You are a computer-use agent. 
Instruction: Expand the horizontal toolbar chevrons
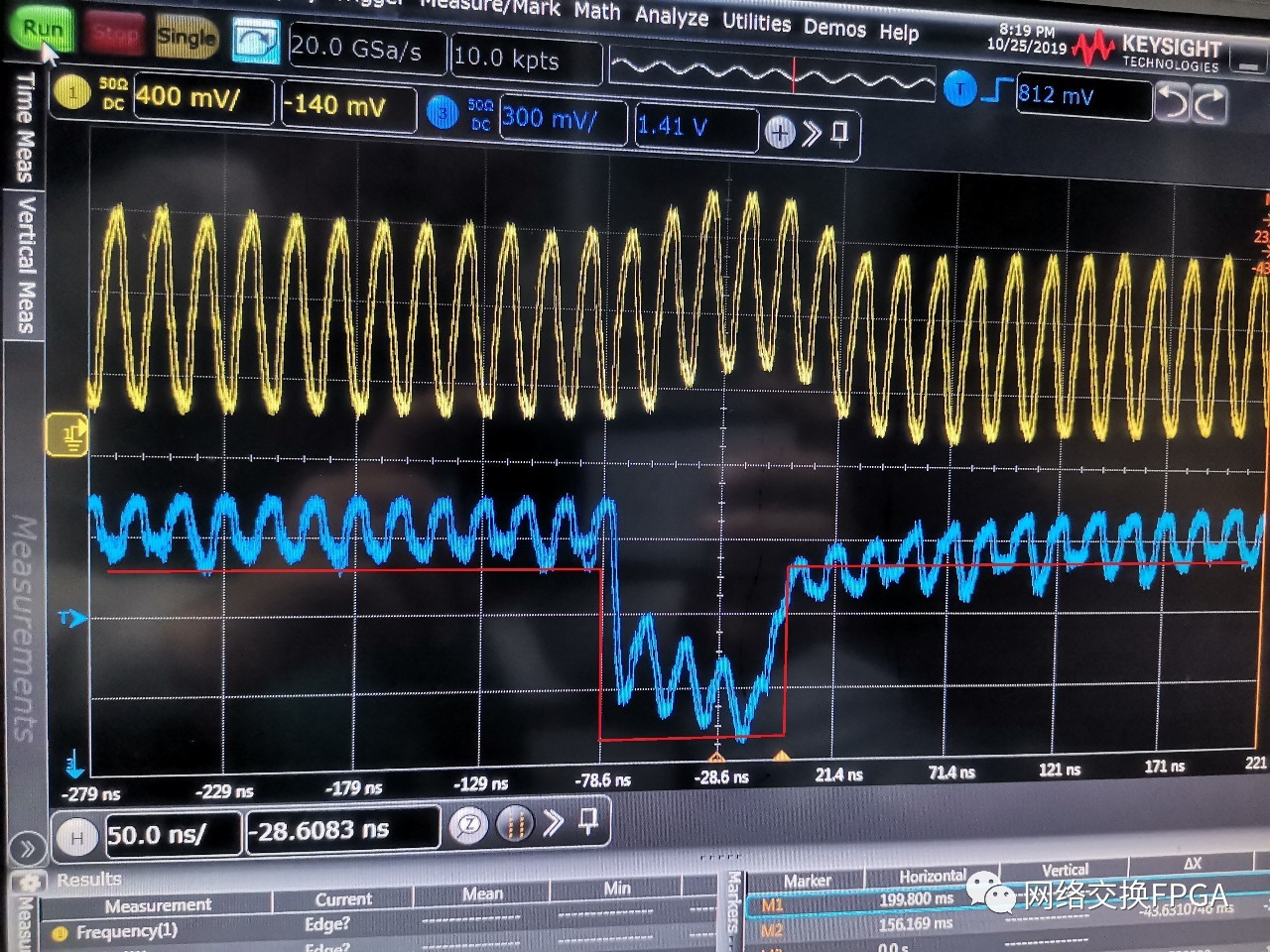click(554, 821)
